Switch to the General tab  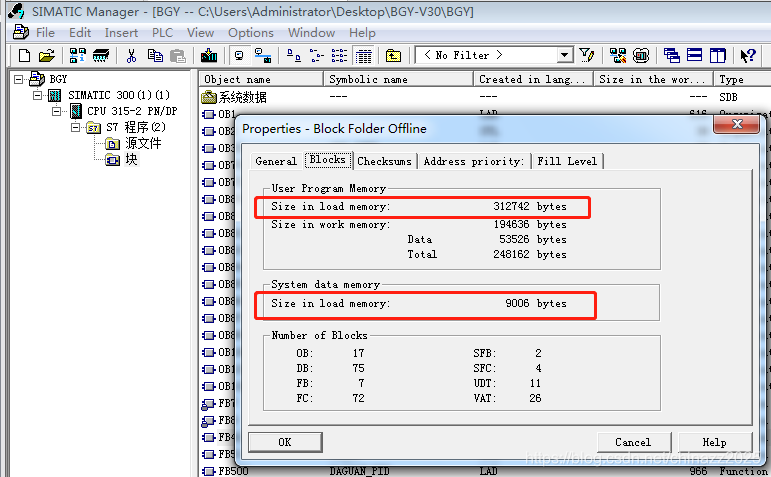click(276, 161)
